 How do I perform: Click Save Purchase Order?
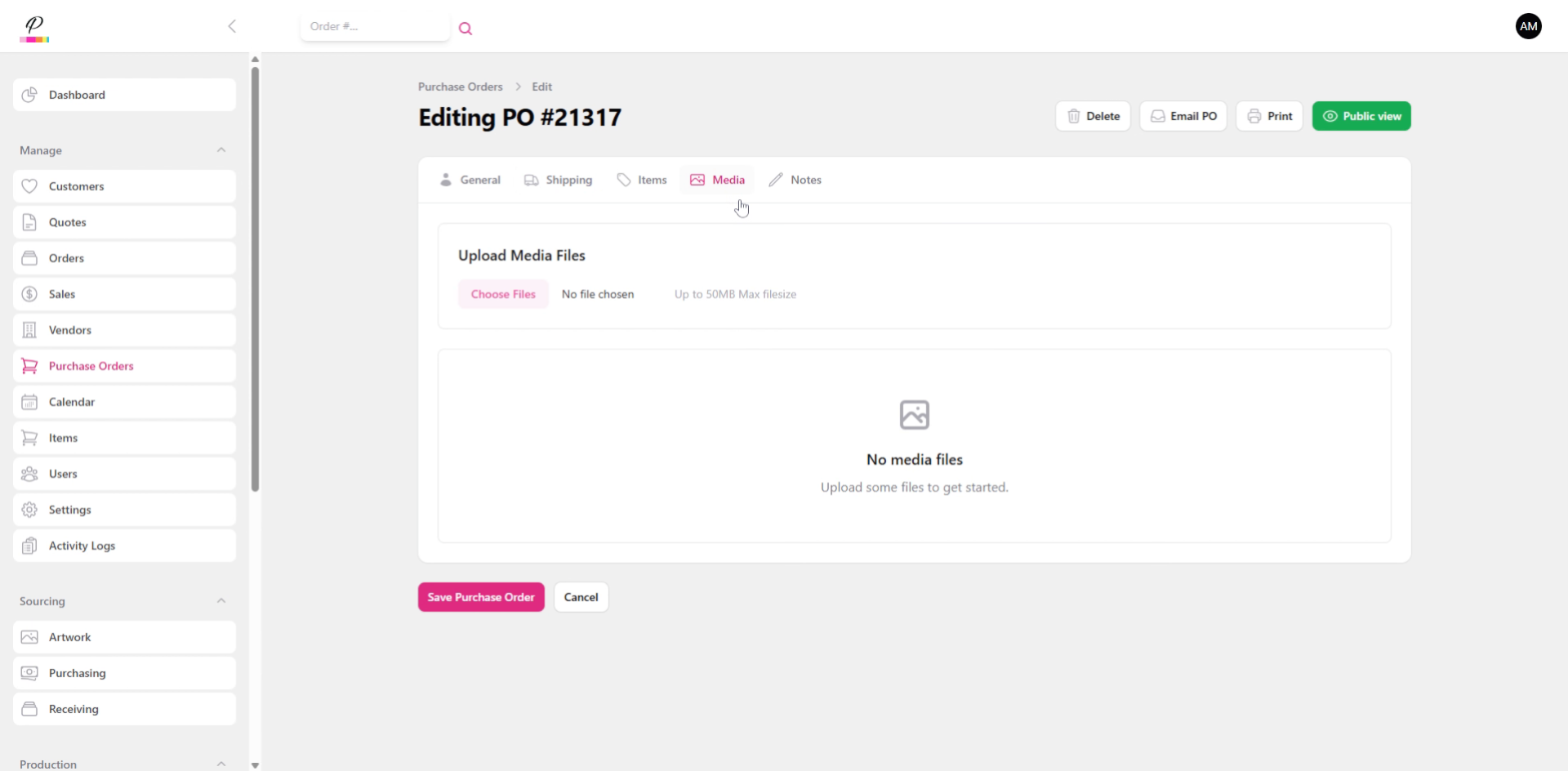pos(481,596)
